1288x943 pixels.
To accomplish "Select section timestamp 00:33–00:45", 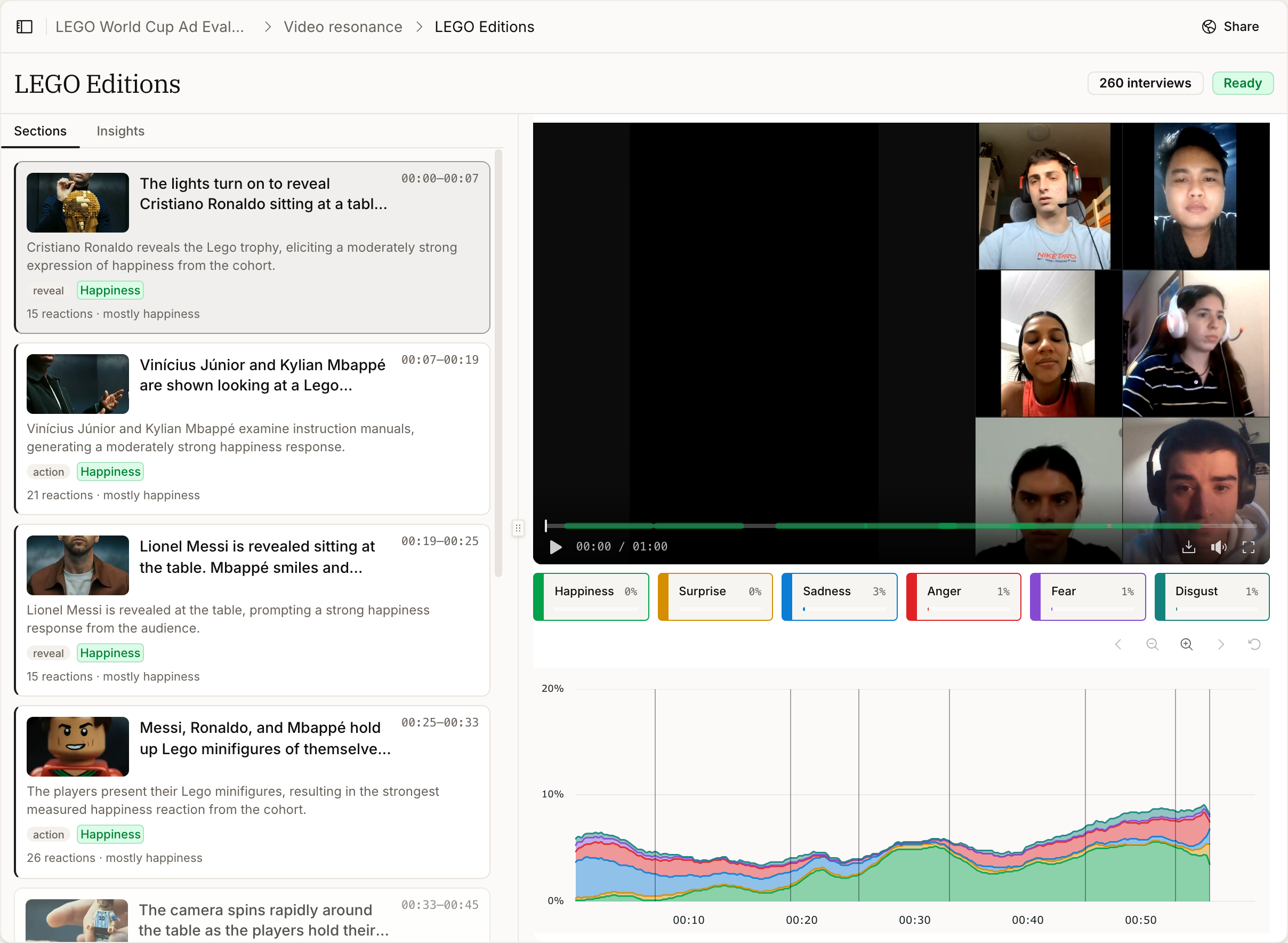I will 440,905.
